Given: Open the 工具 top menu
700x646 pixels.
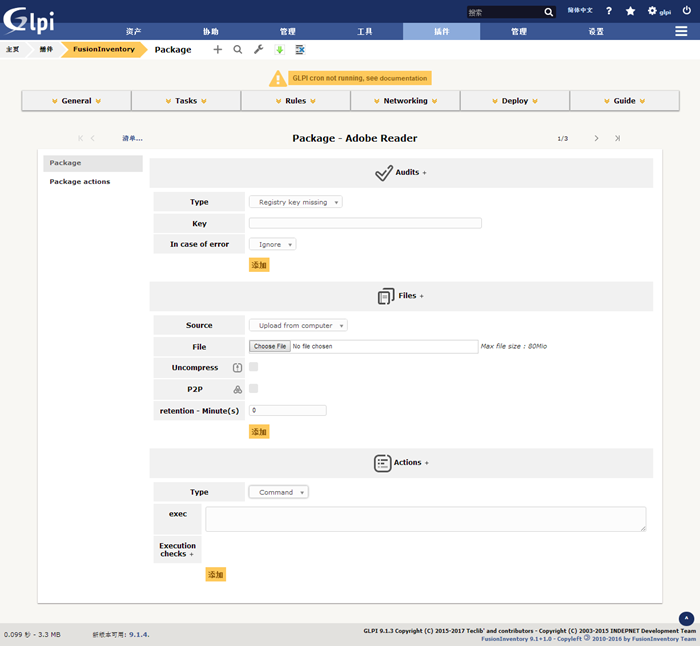Looking at the screenshot, I should [x=365, y=32].
